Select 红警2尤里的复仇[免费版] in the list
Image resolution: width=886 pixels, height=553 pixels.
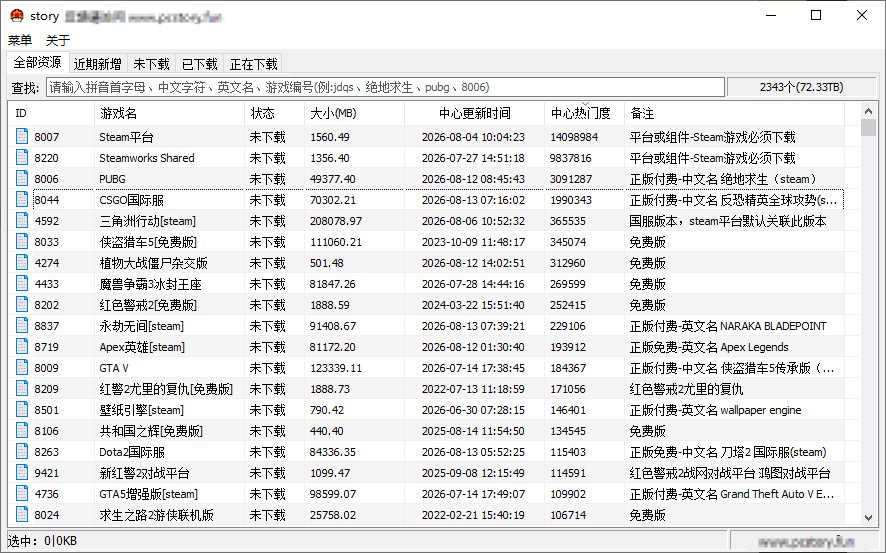pyautogui.click(x=166, y=389)
